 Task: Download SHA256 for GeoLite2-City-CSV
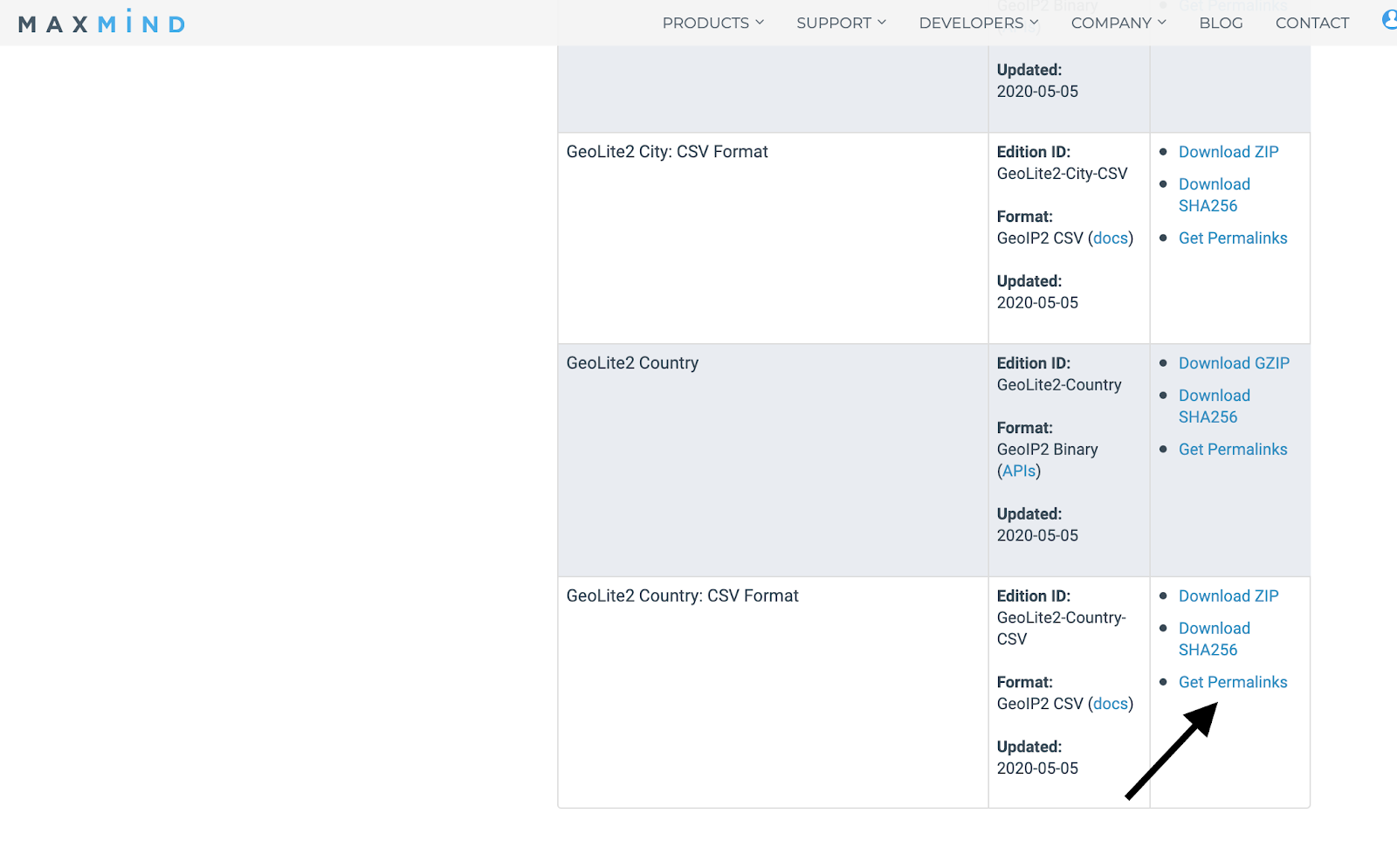1214,195
